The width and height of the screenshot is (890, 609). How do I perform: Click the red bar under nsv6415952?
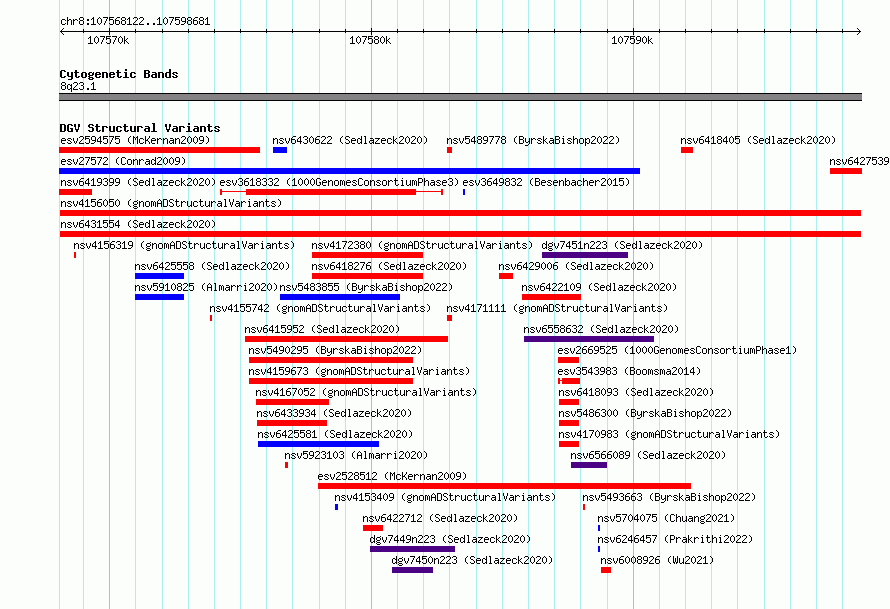click(346, 339)
